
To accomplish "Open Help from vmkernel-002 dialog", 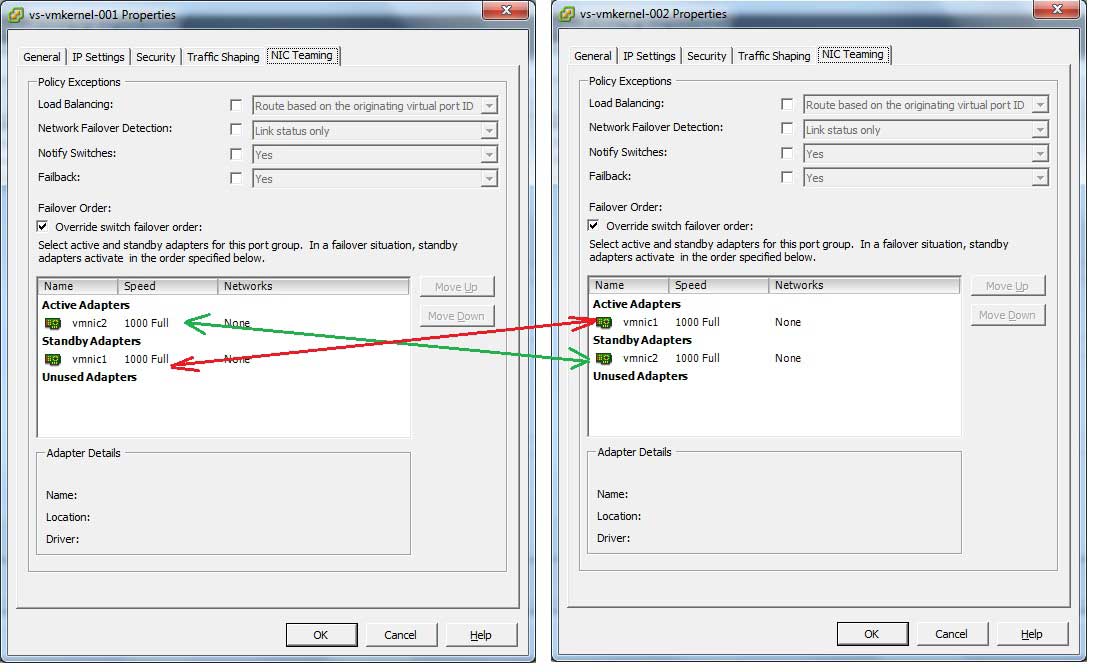I will 1031,634.
